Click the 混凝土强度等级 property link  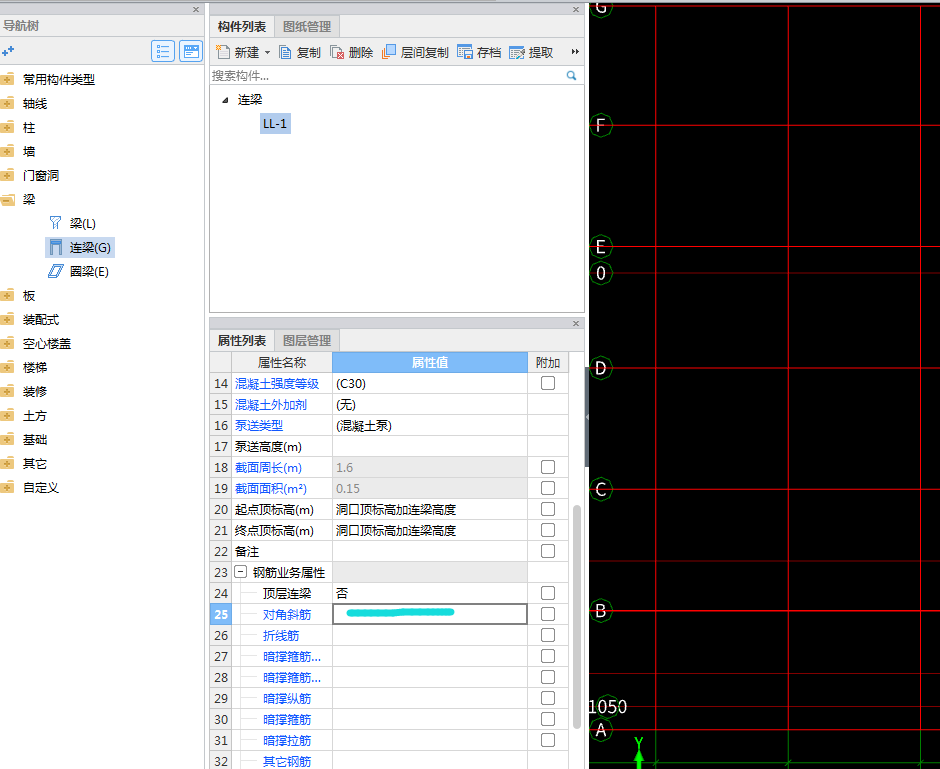[x=277, y=384]
